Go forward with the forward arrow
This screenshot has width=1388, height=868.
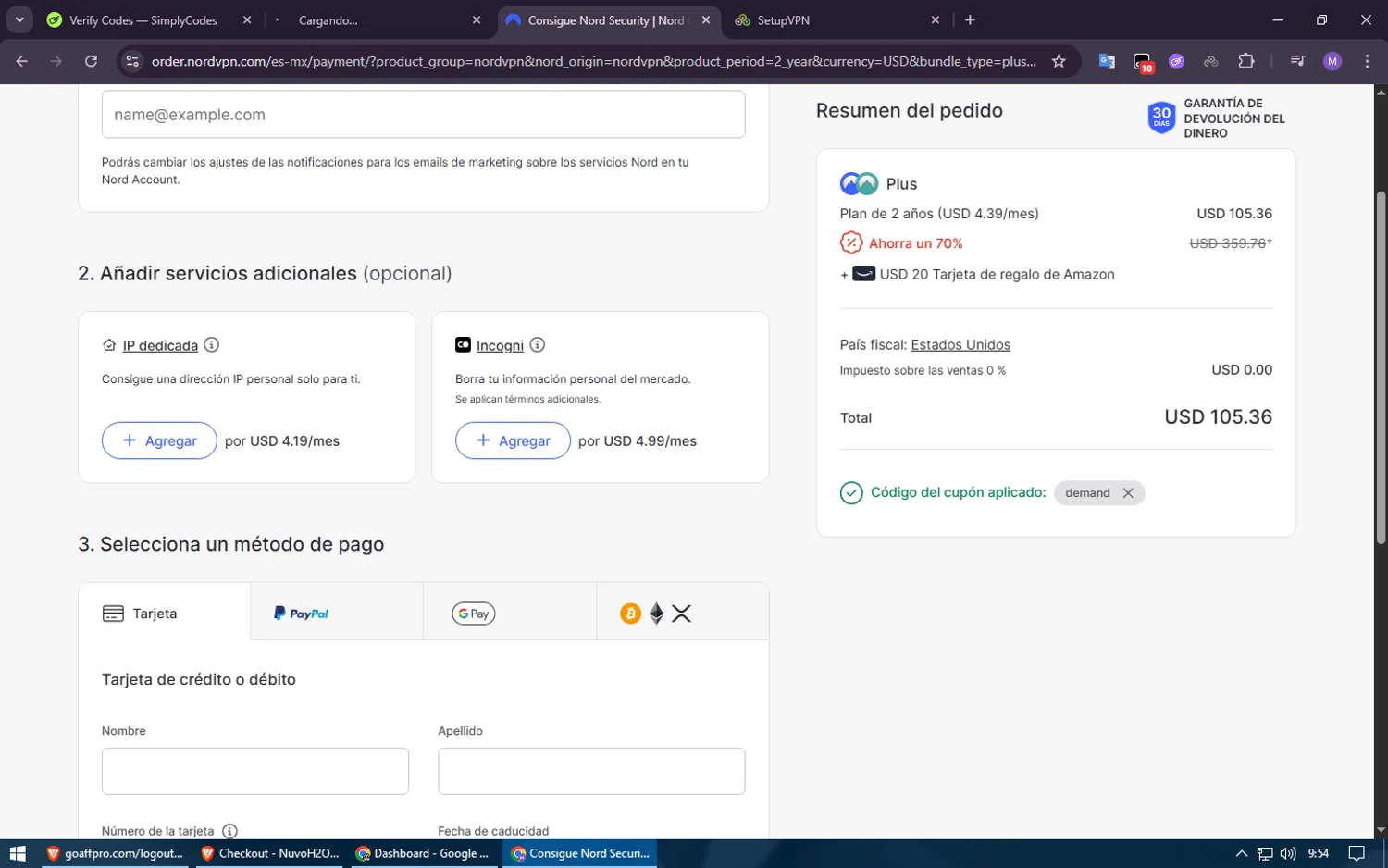point(56,61)
